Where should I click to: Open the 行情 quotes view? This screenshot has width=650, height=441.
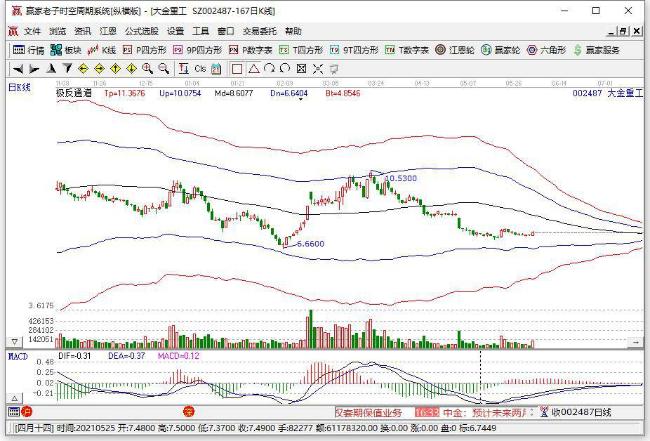(x=28, y=50)
